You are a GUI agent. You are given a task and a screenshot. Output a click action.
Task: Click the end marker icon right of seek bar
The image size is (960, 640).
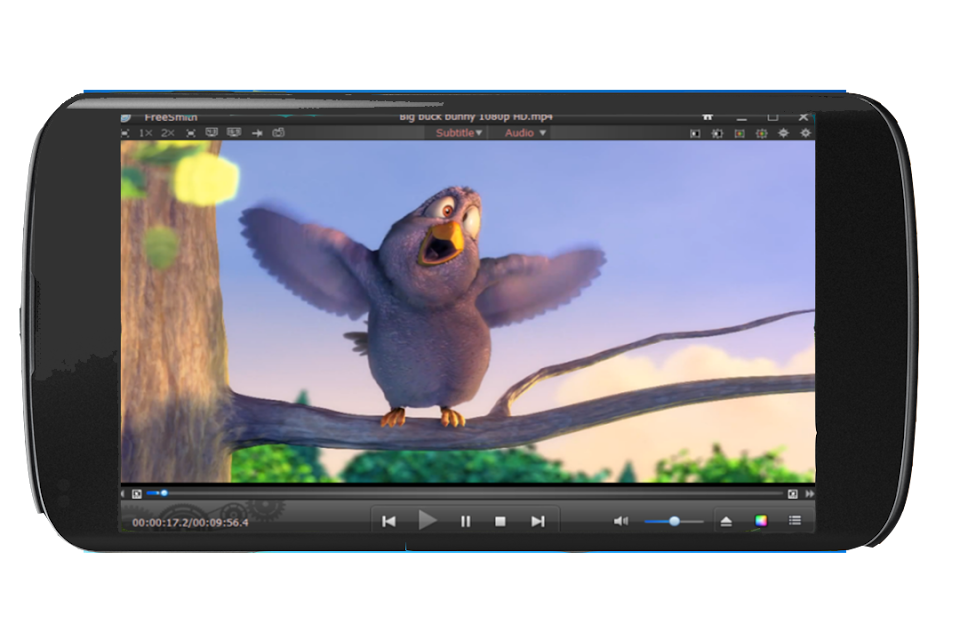coord(793,494)
